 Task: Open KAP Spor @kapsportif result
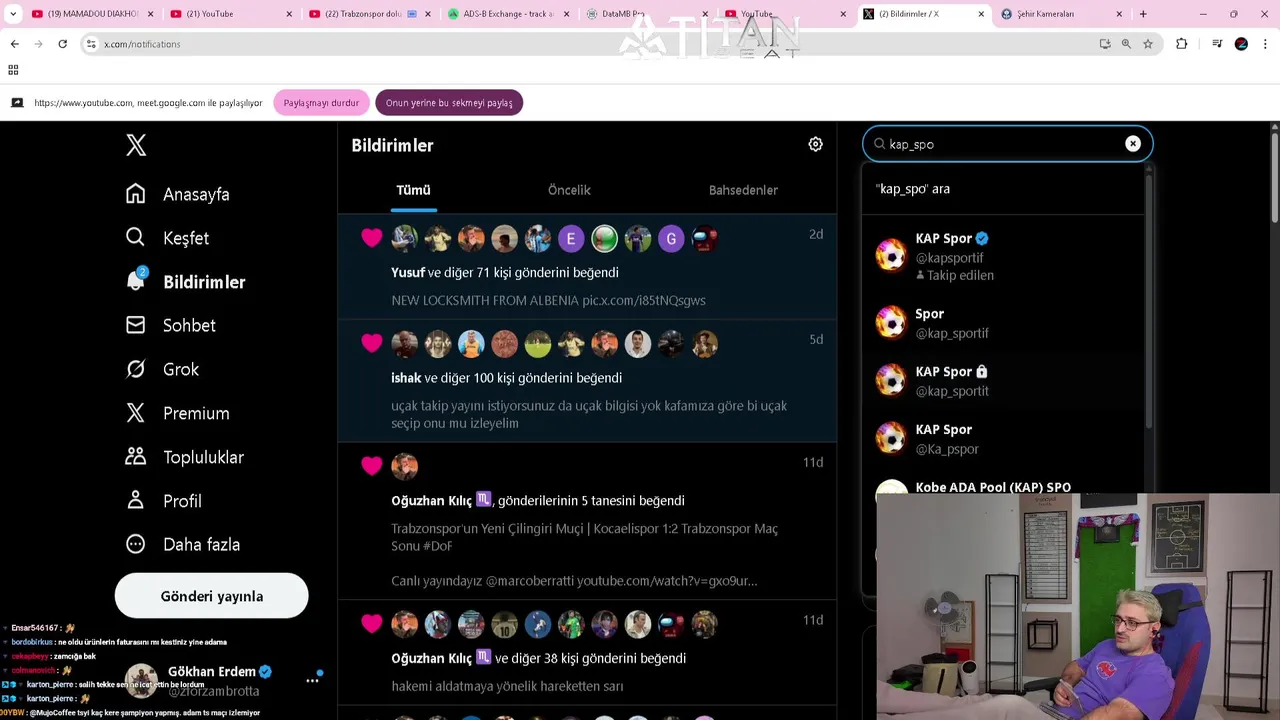[1003, 256]
